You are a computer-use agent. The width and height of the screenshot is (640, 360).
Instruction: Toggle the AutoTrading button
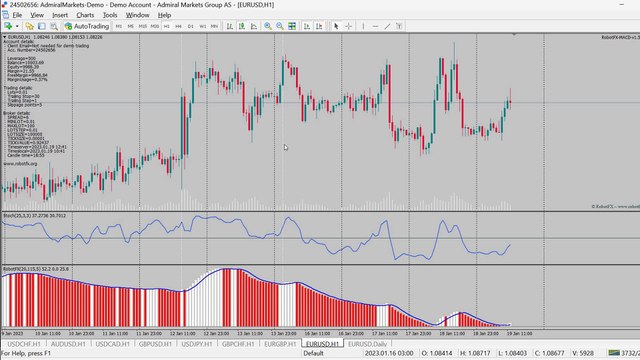click(x=87, y=26)
